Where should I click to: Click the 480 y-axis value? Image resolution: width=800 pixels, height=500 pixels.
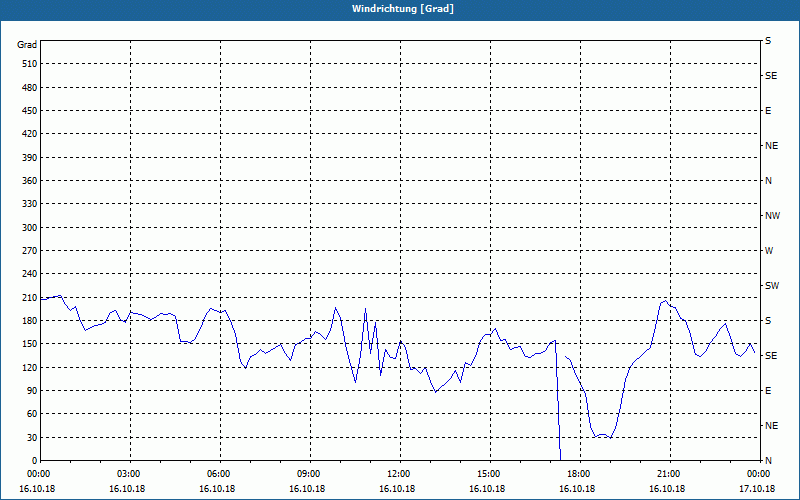[30, 88]
